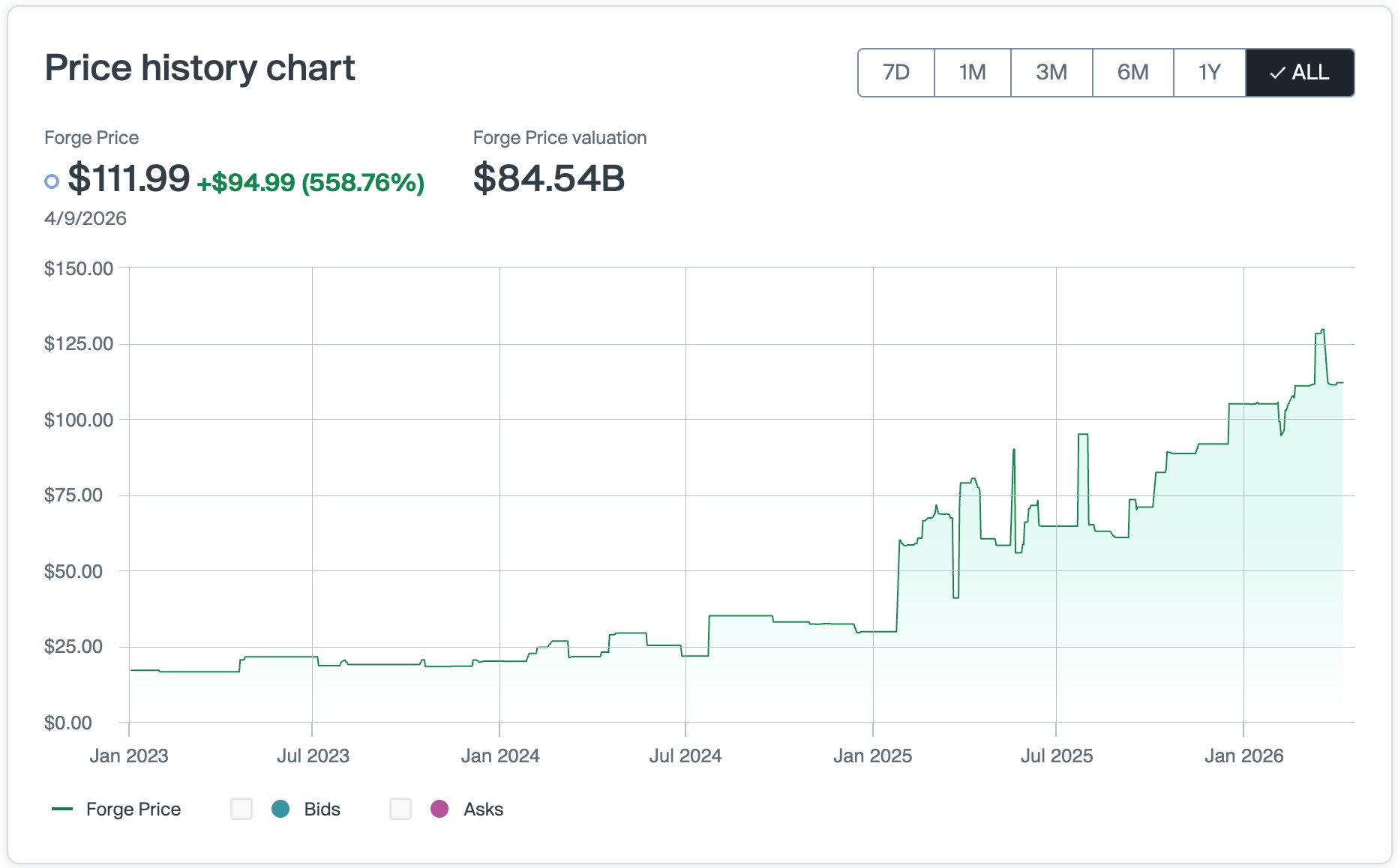Switch to the 7D time range
The height and width of the screenshot is (868, 1398).
(x=895, y=73)
